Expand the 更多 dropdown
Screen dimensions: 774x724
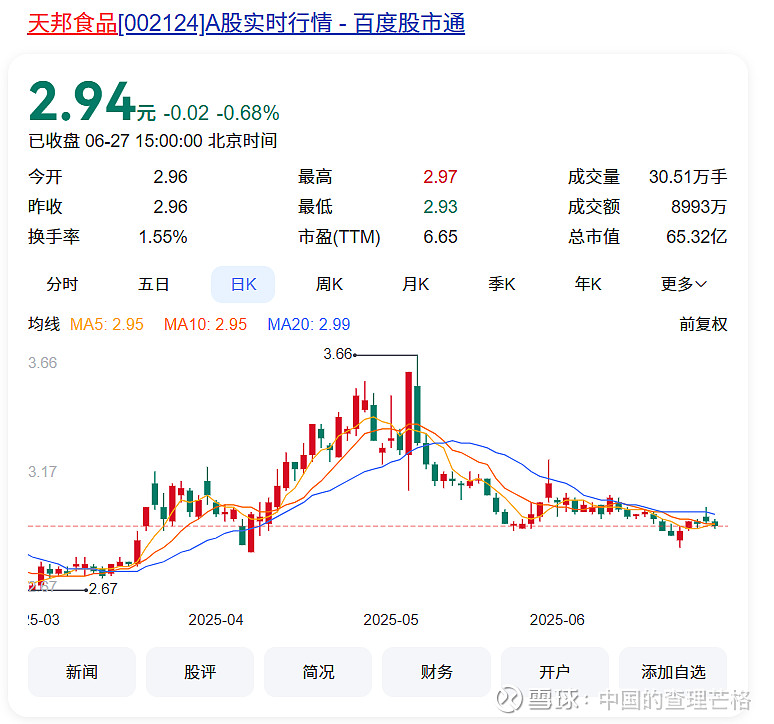coord(684,284)
